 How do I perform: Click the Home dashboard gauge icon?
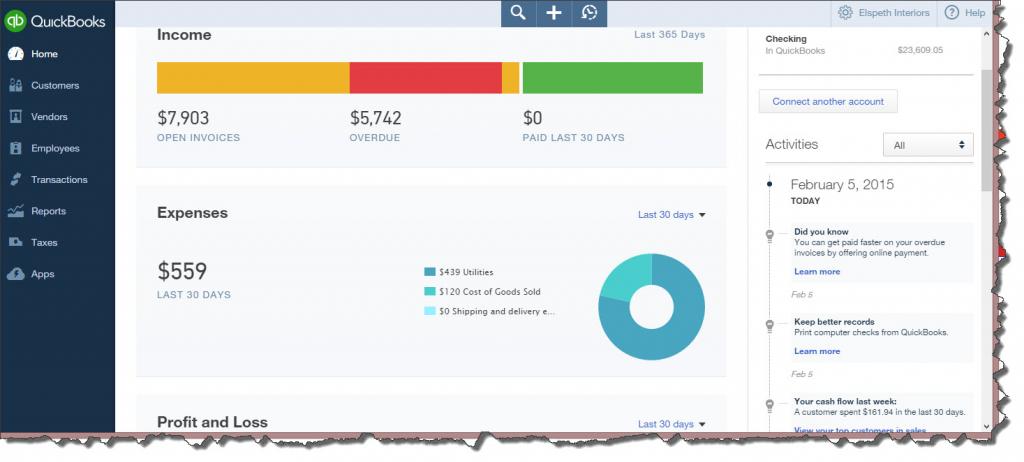pos(16,54)
